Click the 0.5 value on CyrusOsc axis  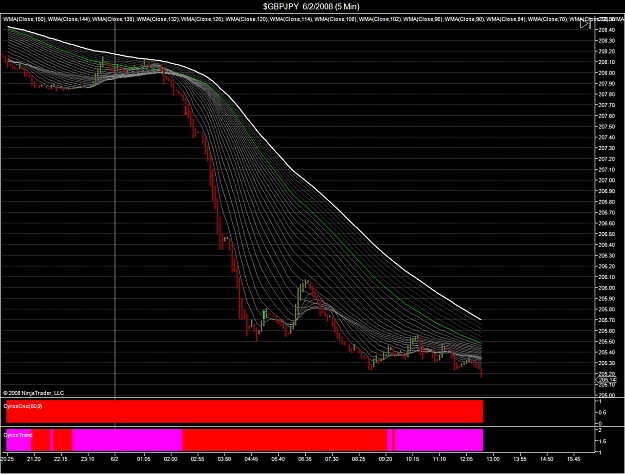click(603, 413)
